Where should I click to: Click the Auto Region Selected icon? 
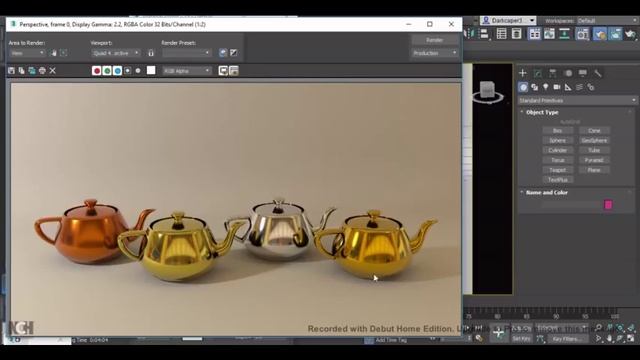(x=64, y=53)
